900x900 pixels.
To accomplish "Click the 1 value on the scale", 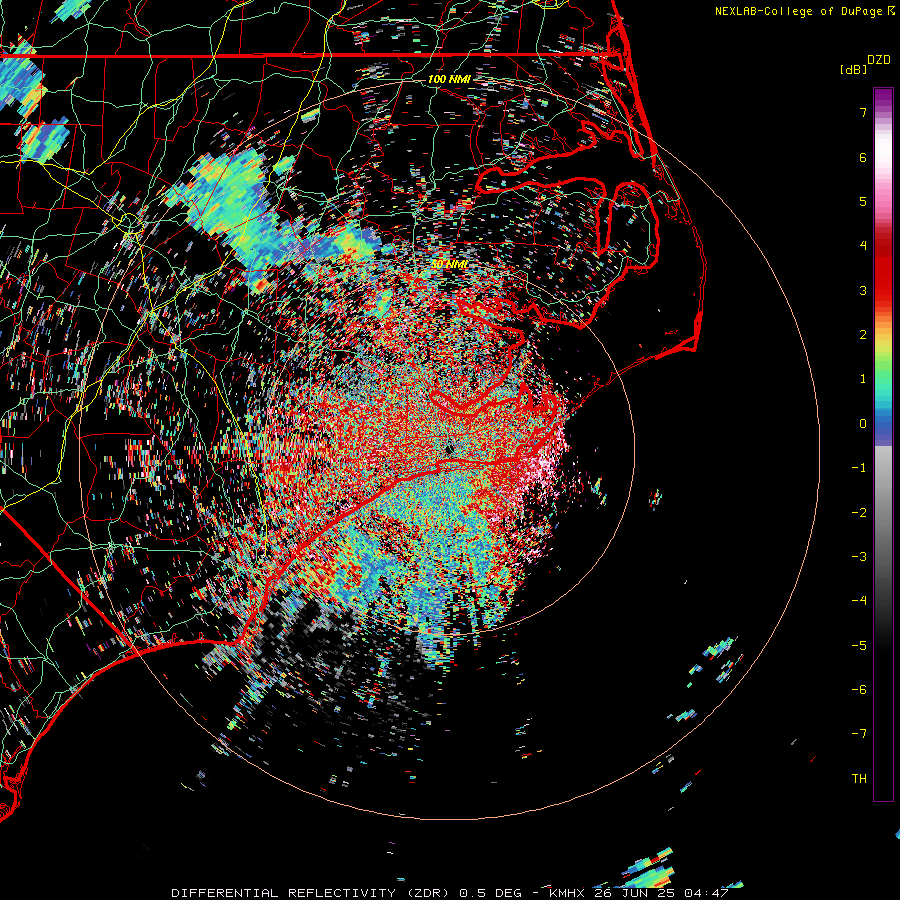I will [x=863, y=379].
